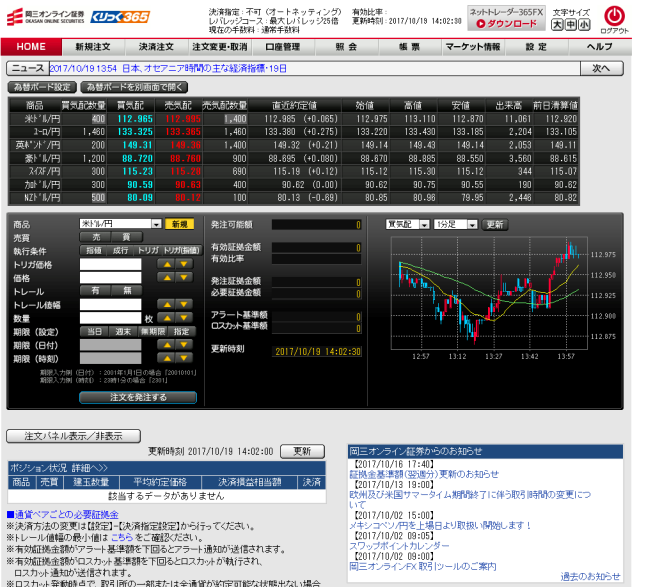Choose トリガ execution condition

point(148,250)
